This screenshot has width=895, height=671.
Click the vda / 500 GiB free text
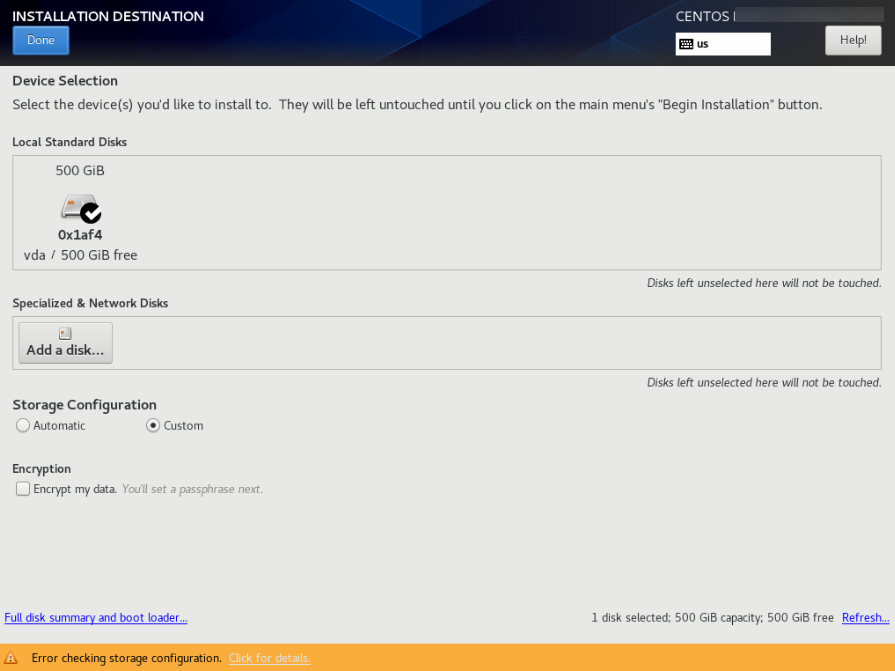pos(80,255)
